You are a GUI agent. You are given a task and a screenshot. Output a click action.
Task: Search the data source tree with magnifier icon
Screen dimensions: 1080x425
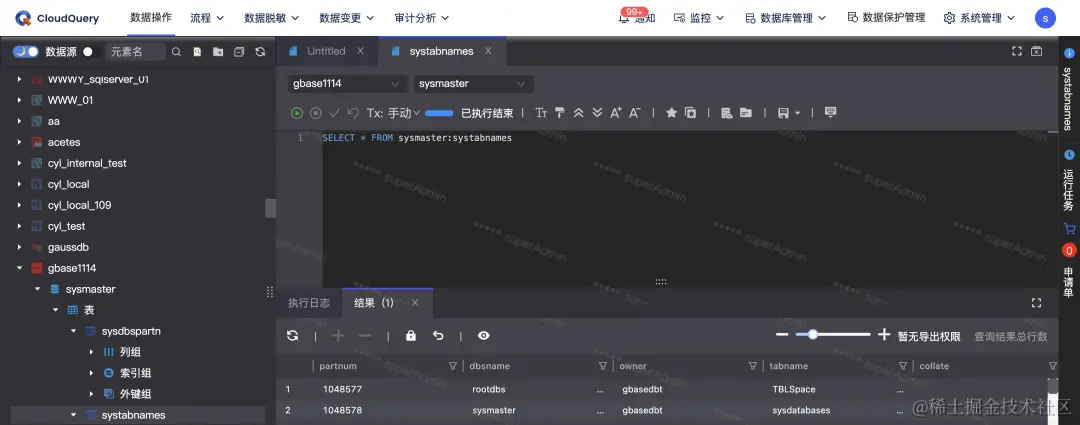[x=176, y=52]
